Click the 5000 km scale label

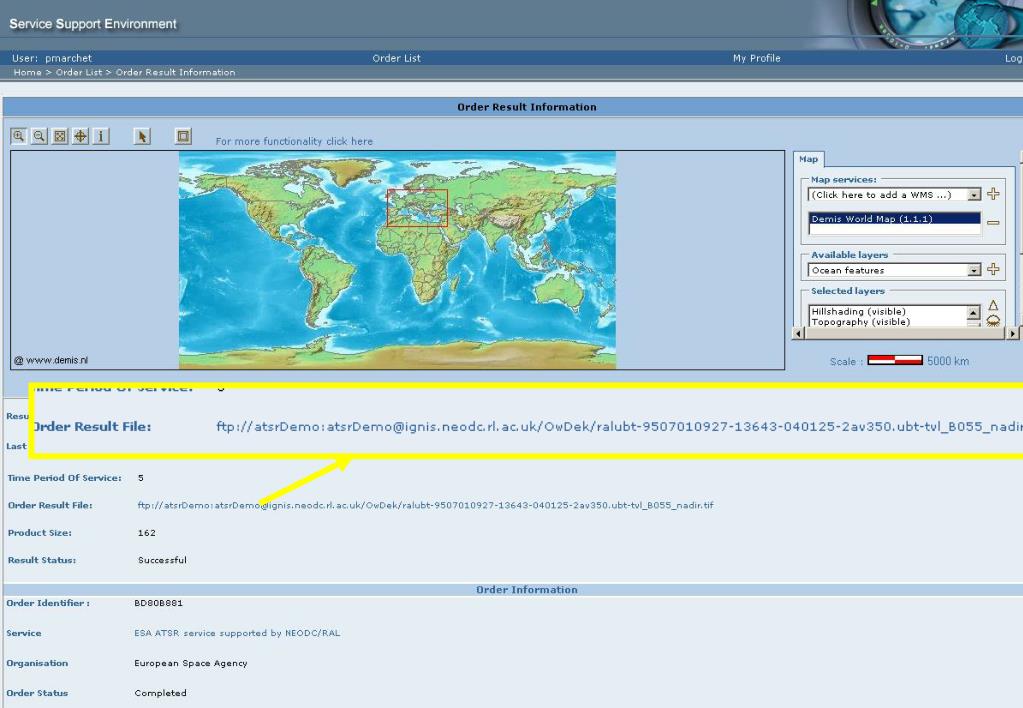tap(948, 361)
